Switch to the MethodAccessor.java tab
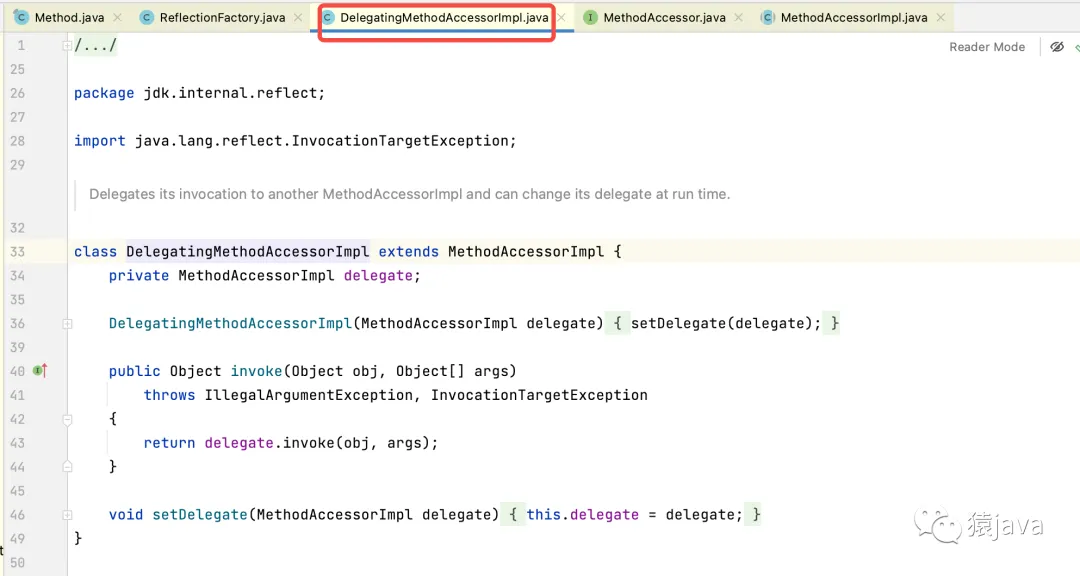1080x576 pixels. click(664, 18)
